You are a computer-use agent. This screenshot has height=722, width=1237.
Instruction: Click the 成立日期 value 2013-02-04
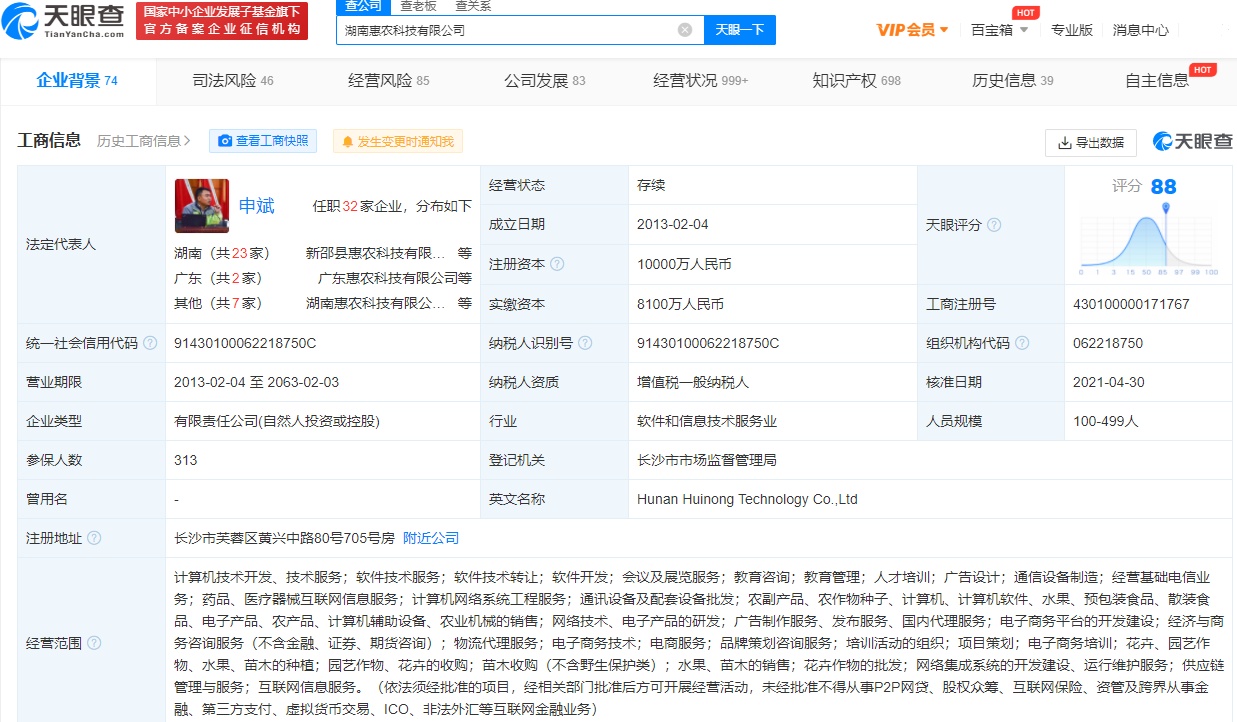click(673, 225)
